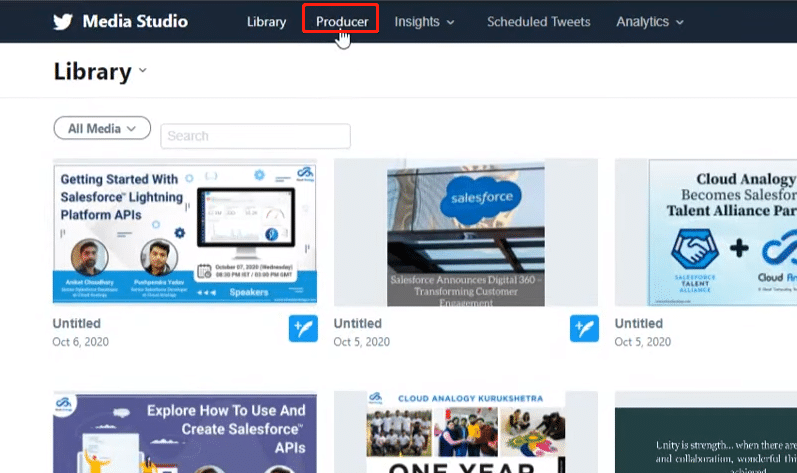The width and height of the screenshot is (797, 473).
Task: Open Salesforce Announces Digital 360 thumbnail
Action: [466, 232]
